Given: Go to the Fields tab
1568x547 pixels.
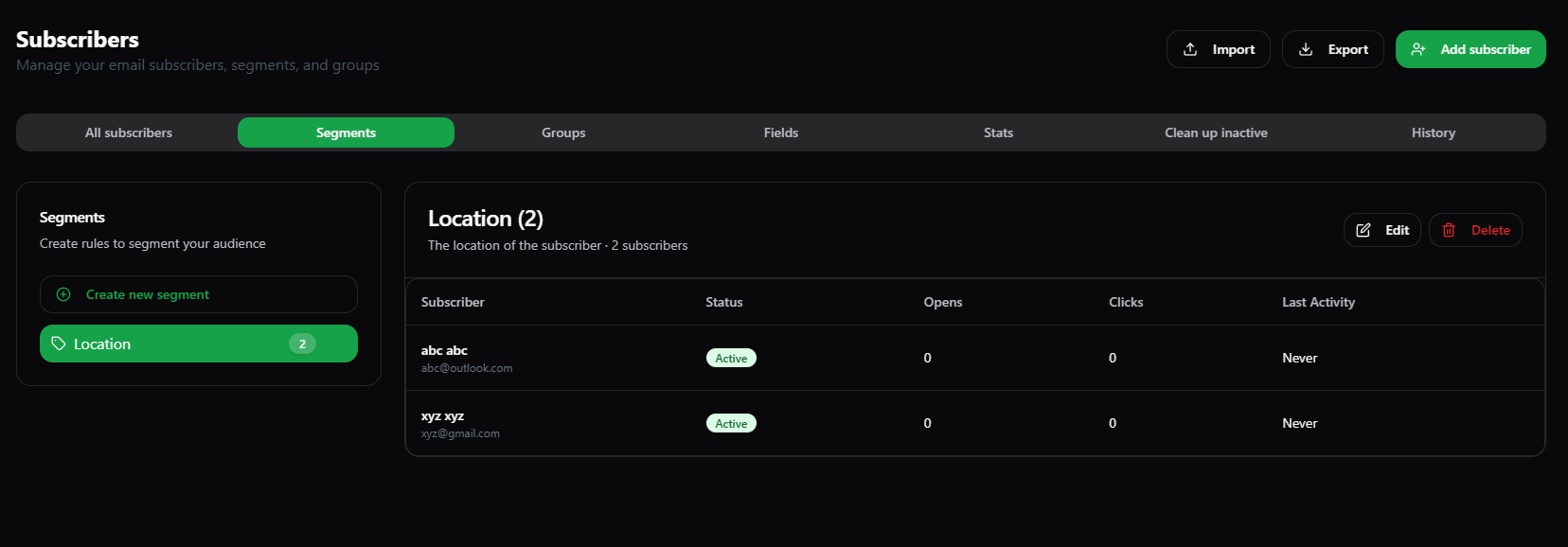Looking at the screenshot, I should pos(781,132).
